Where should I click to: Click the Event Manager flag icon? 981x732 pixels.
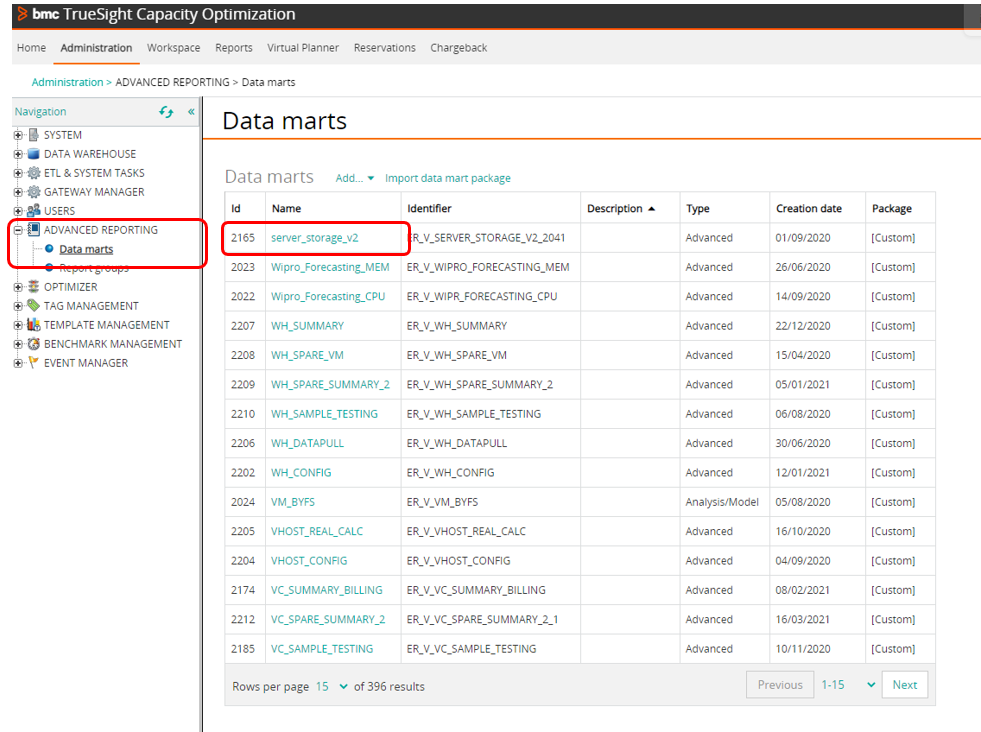pyautogui.click(x=34, y=363)
